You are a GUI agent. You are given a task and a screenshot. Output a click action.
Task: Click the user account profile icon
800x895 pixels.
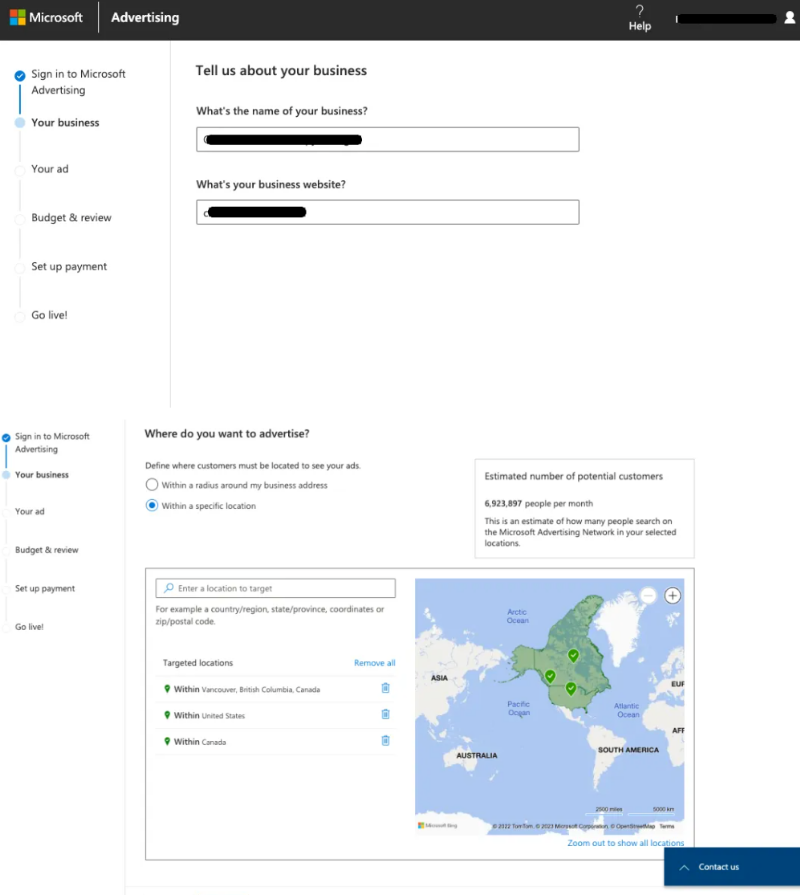790,18
